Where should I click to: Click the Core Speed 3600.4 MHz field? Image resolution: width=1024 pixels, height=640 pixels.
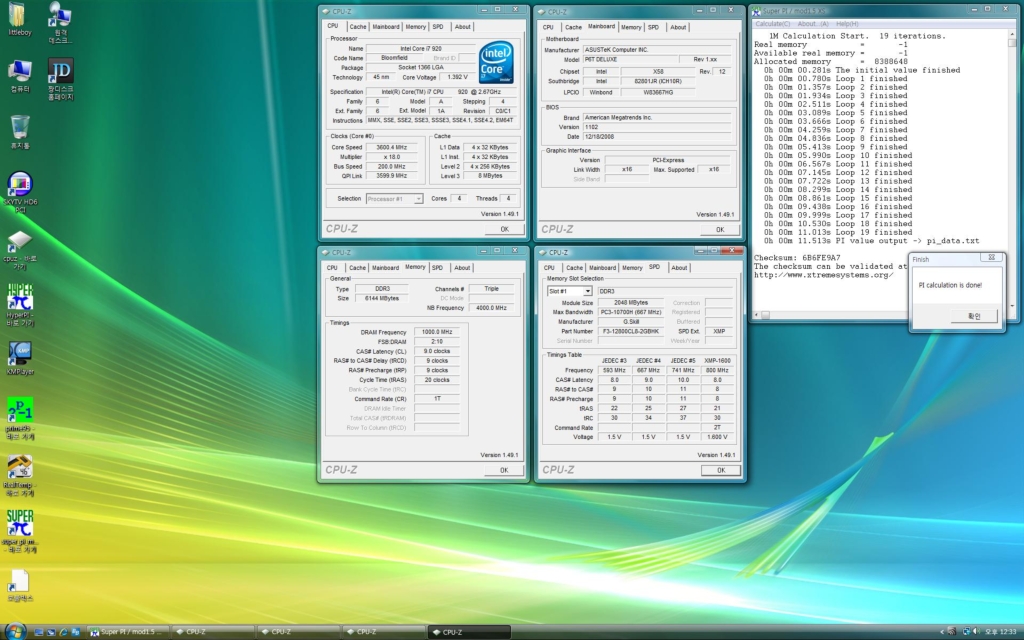point(392,148)
